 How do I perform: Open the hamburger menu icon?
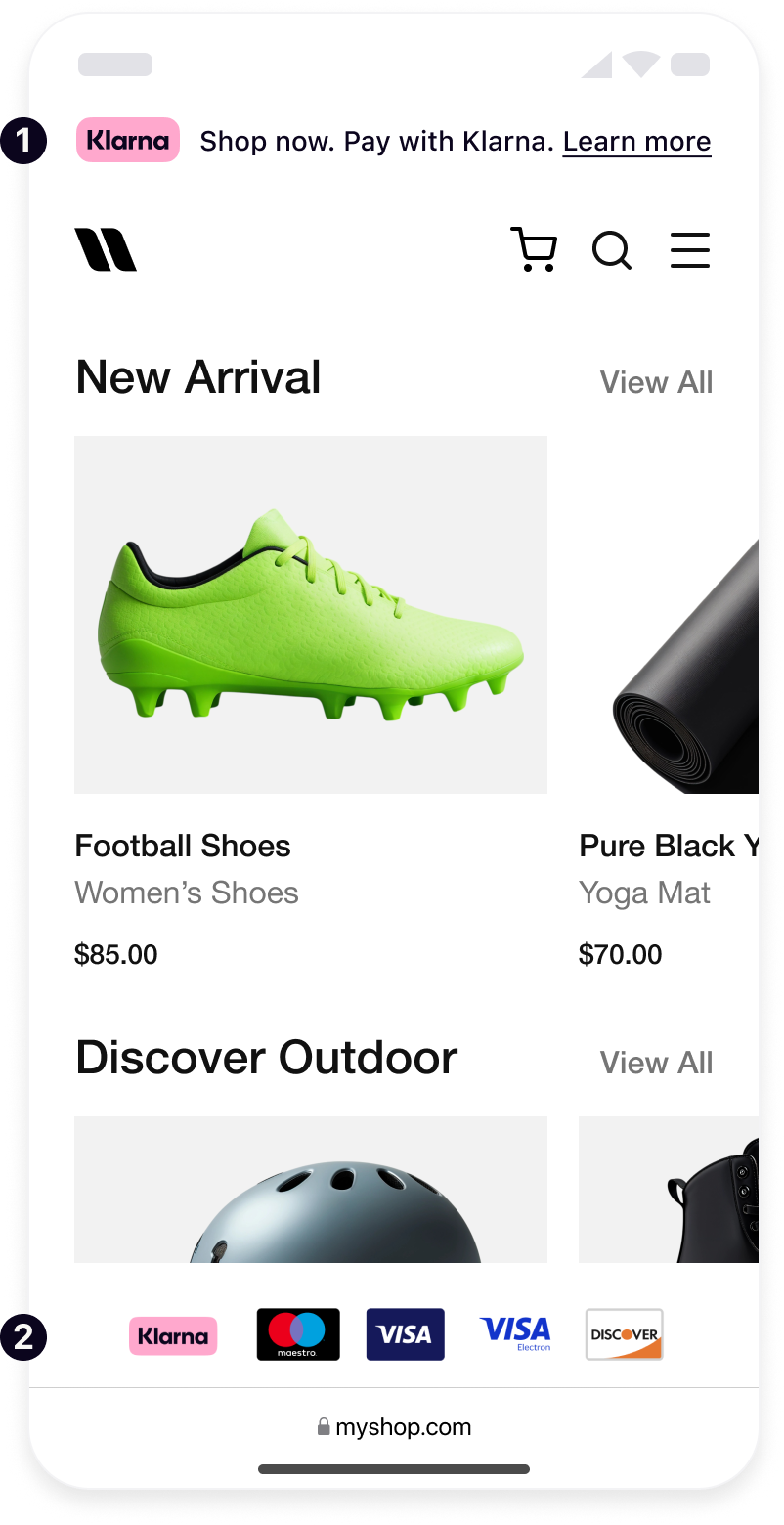coord(690,250)
